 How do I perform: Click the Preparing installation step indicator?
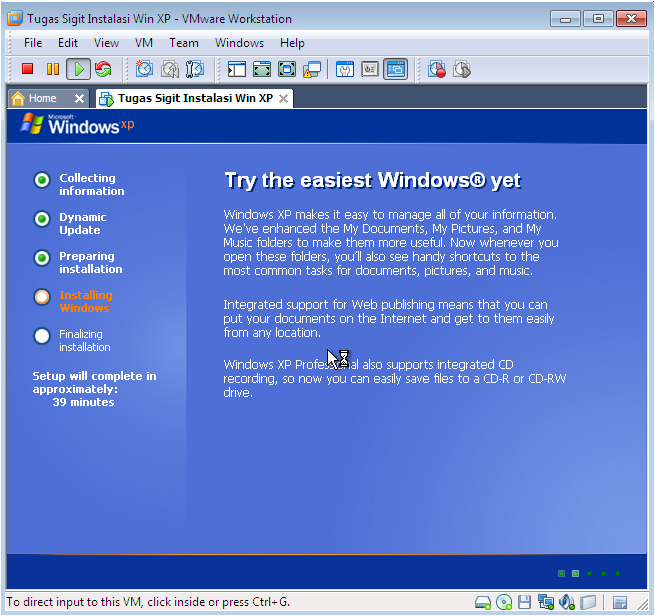point(42,258)
